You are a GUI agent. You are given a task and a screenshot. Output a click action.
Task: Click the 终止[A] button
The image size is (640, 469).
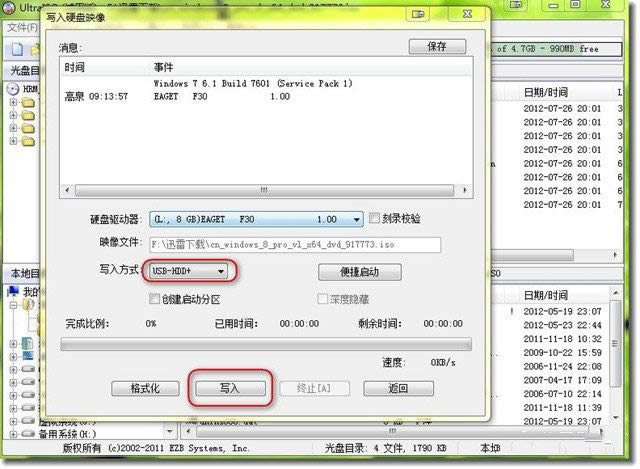click(x=314, y=388)
